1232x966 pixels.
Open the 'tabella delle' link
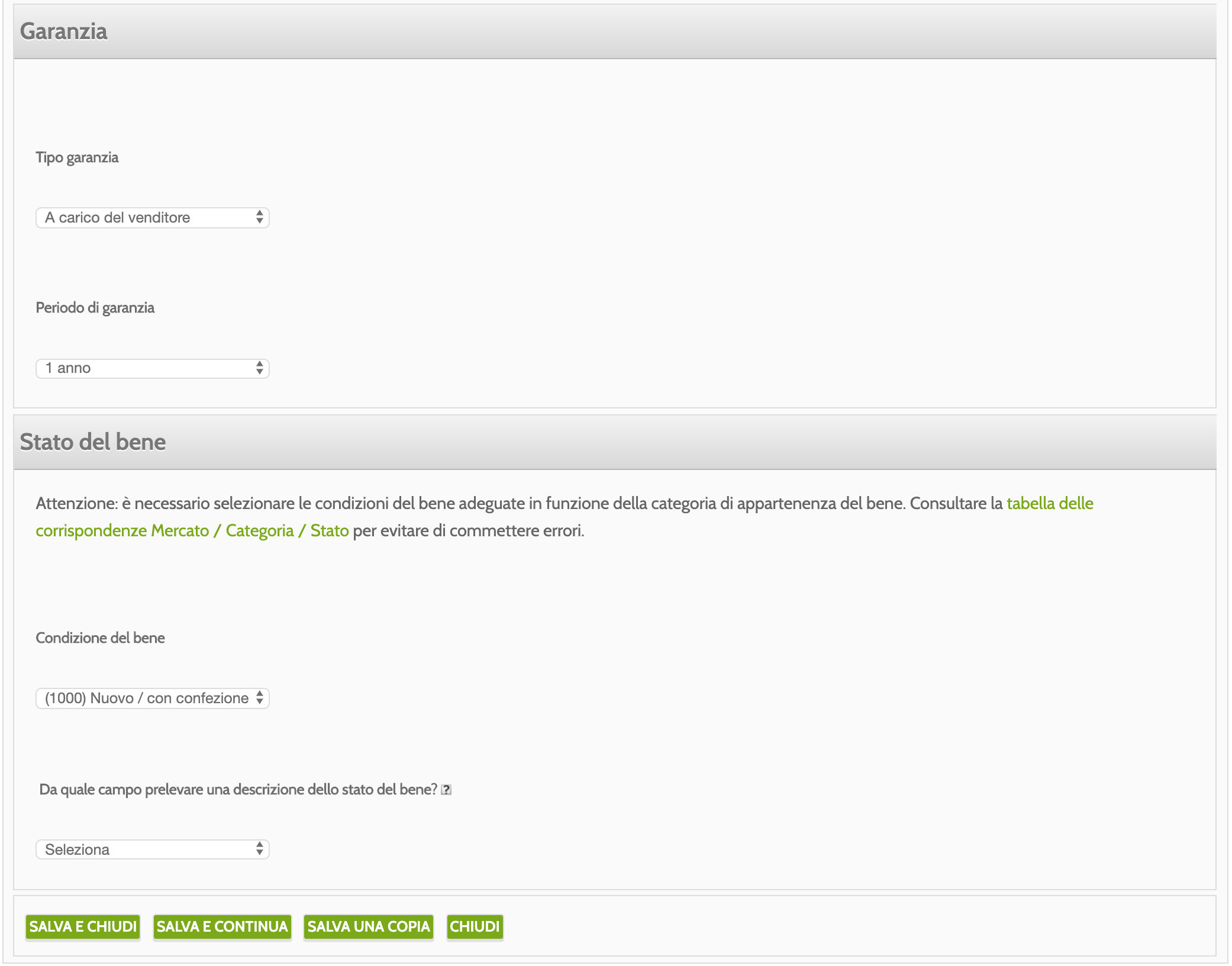click(x=1050, y=503)
